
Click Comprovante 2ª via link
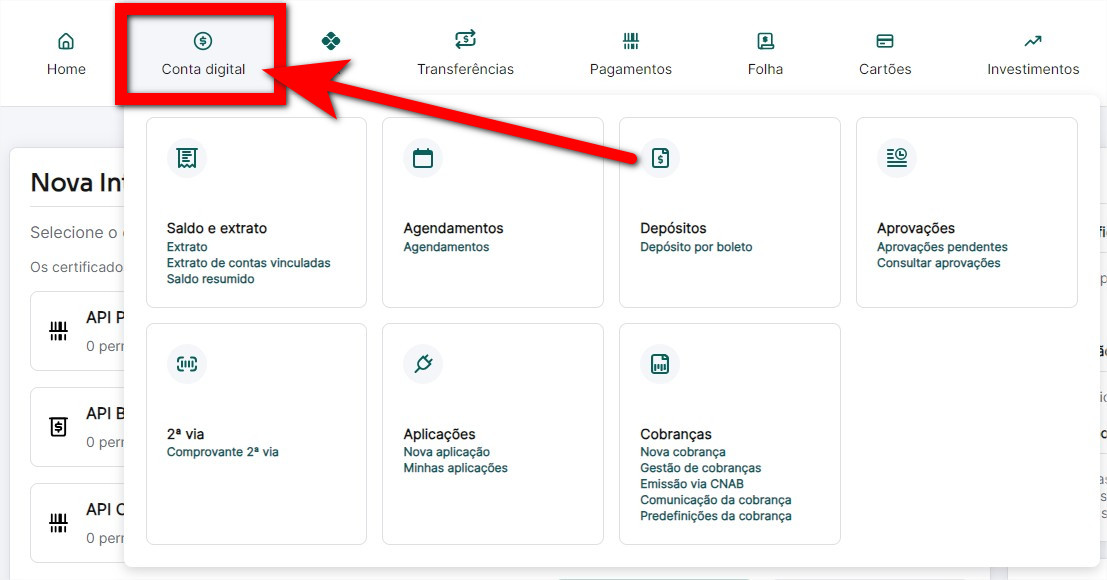[222, 452]
